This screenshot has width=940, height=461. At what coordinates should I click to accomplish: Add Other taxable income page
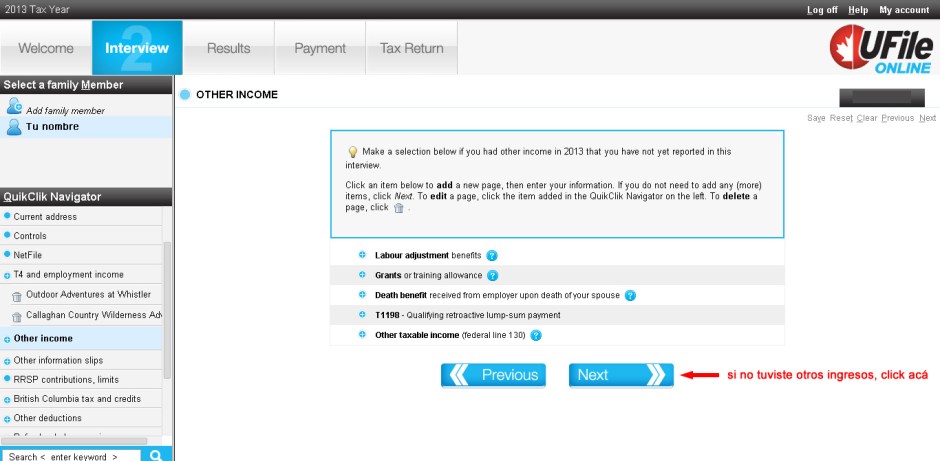pos(362,334)
